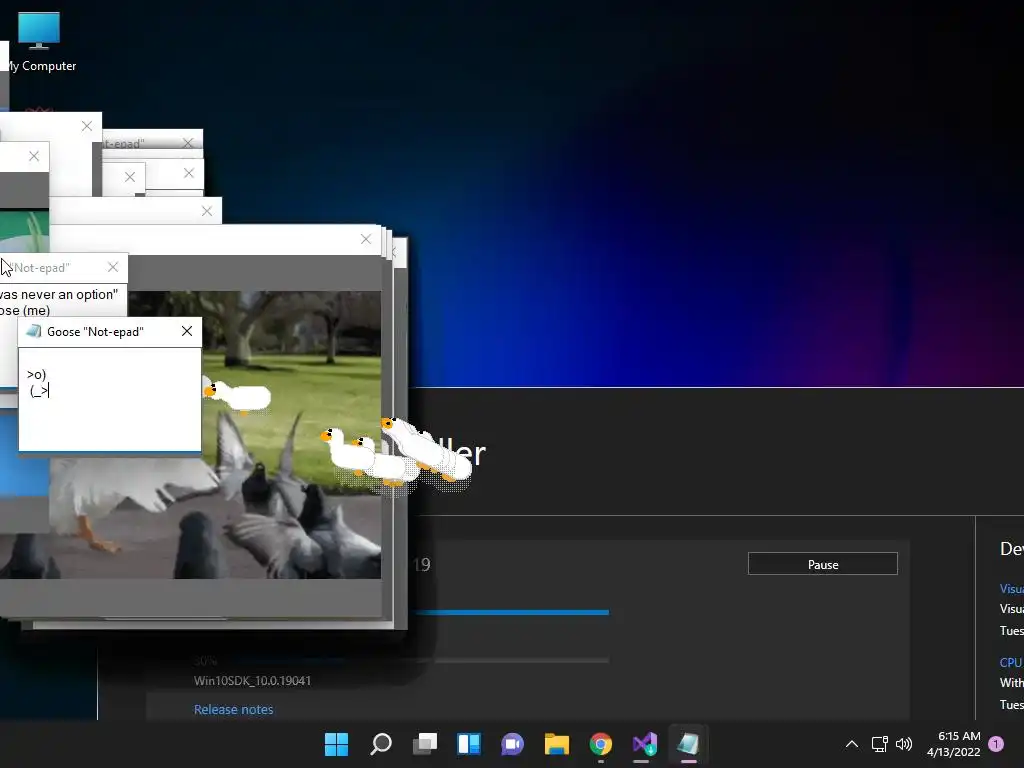This screenshot has width=1024, height=768.
Task: Launch Teams Chat from taskbar
Action: 513,744
